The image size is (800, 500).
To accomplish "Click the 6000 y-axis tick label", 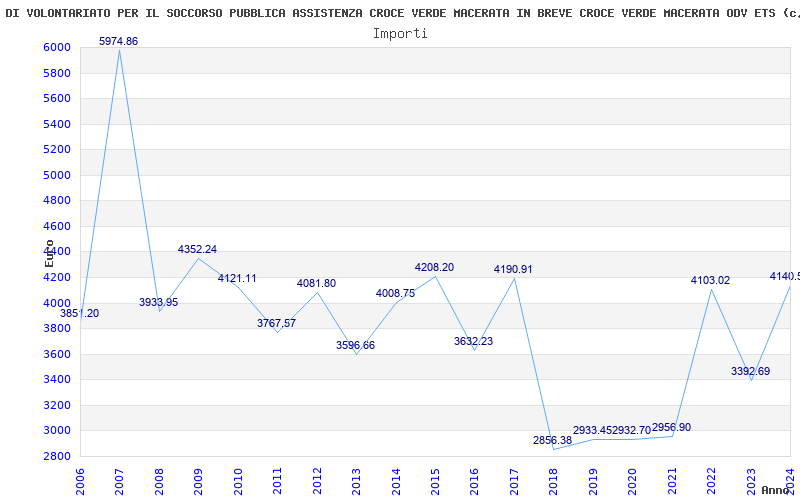I will click(x=57, y=47).
